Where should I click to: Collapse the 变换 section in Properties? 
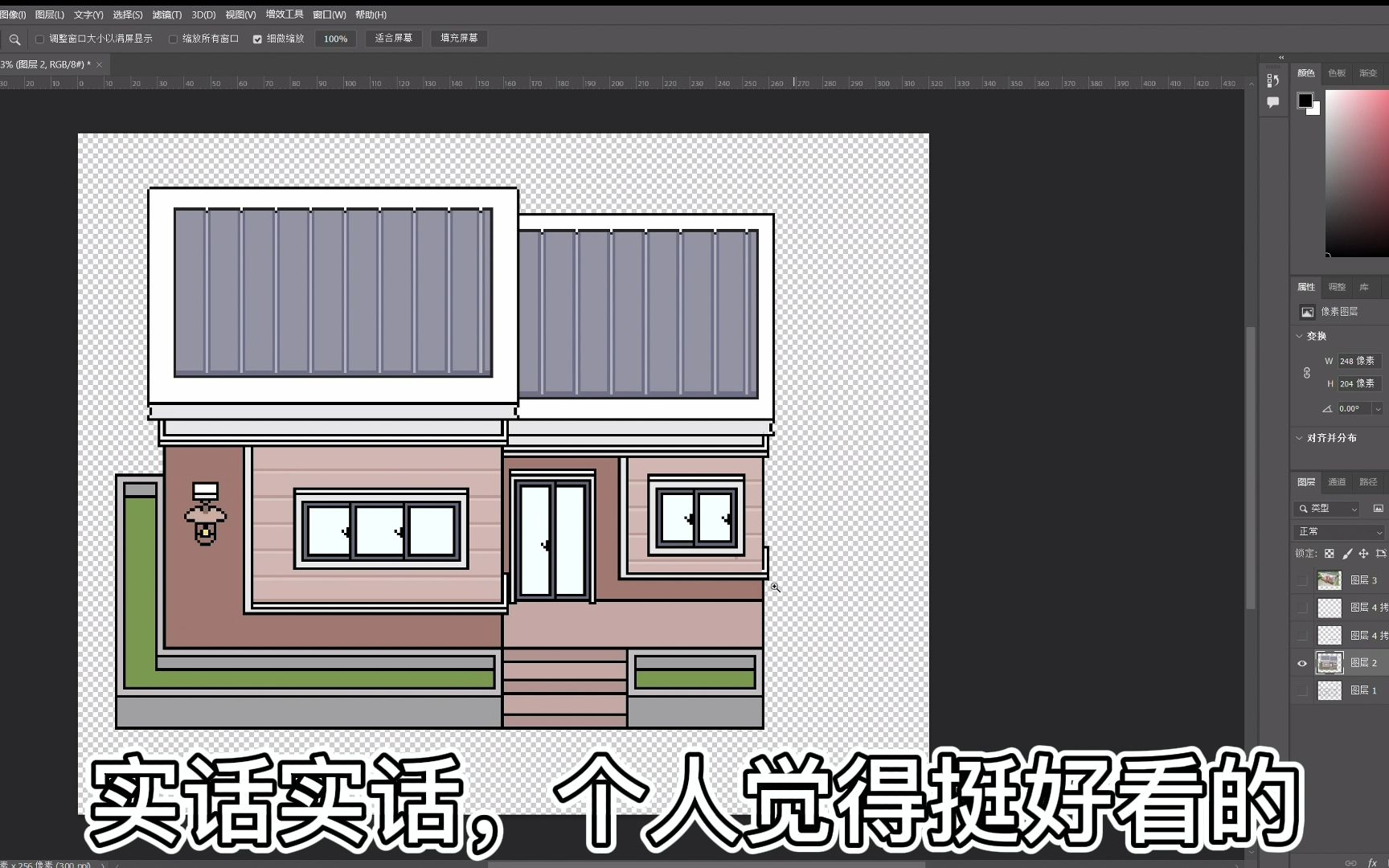[x=1300, y=336]
